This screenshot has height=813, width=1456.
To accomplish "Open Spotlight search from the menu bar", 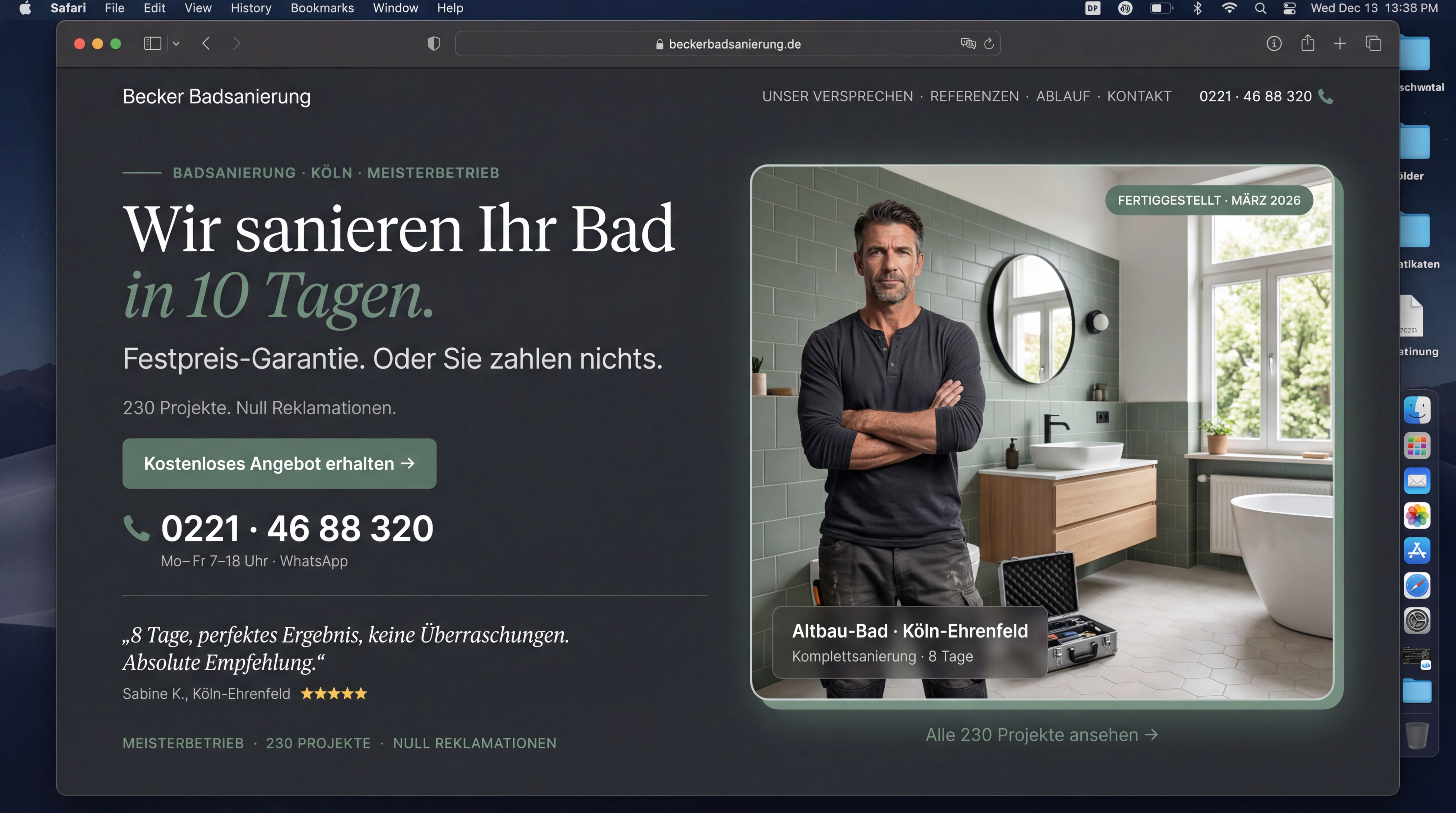I will pyautogui.click(x=1261, y=8).
